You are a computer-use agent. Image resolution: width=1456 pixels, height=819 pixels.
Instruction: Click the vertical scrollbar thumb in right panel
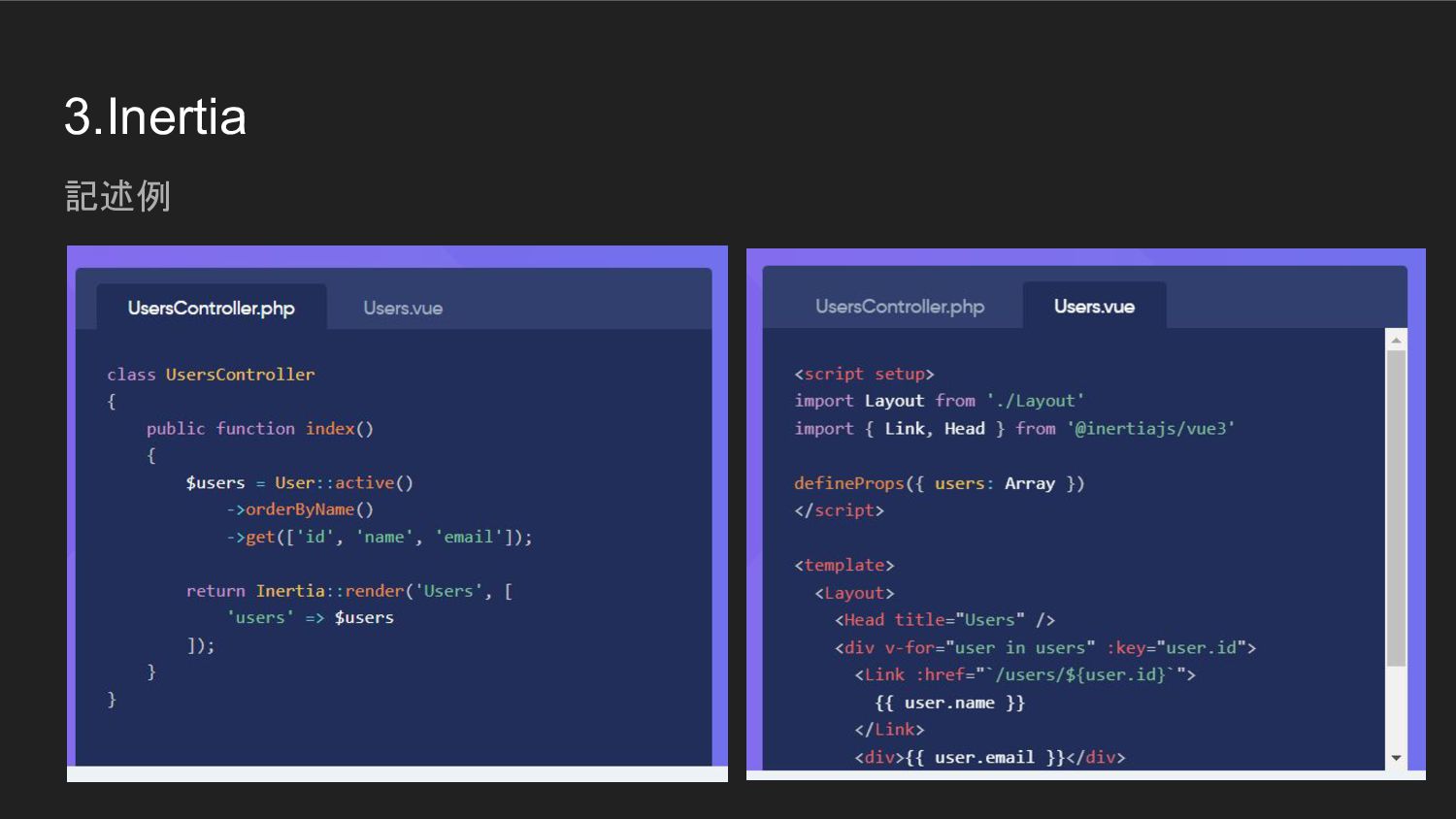point(1396,508)
